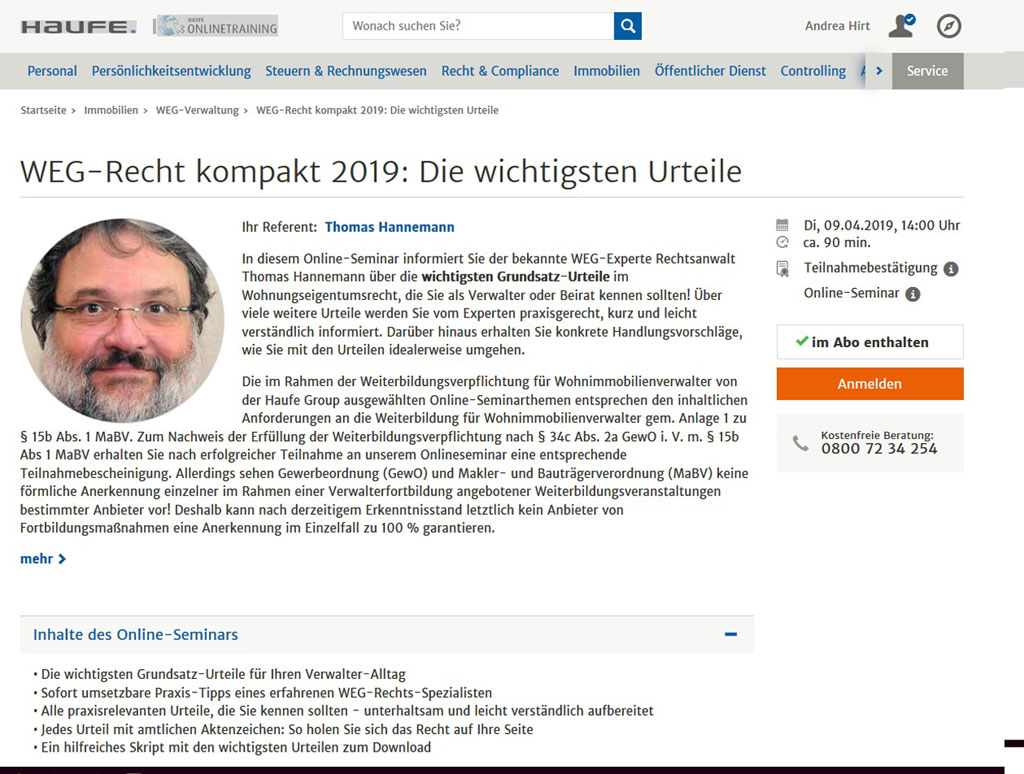Image resolution: width=1024 pixels, height=774 pixels.
Task: Open the Immobilien menu
Action: pyautogui.click(x=607, y=71)
